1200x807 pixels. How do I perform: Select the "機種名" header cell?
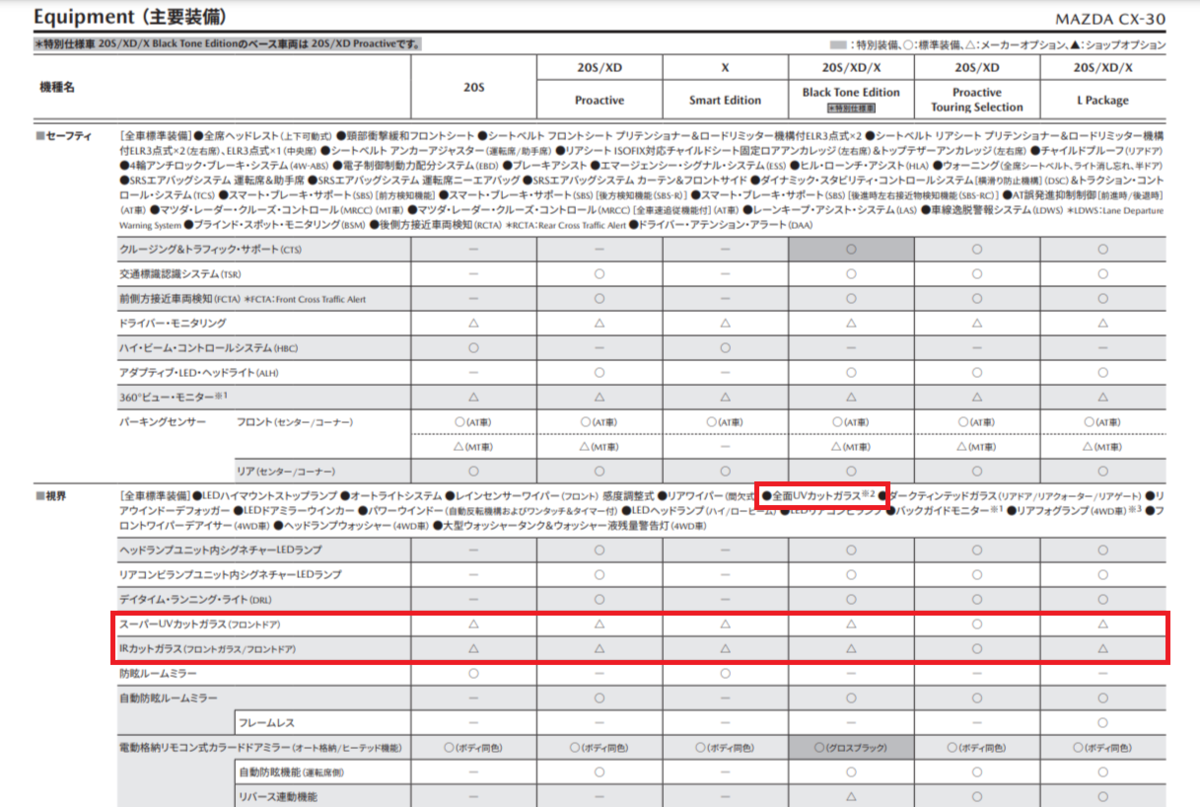[55, 87]
